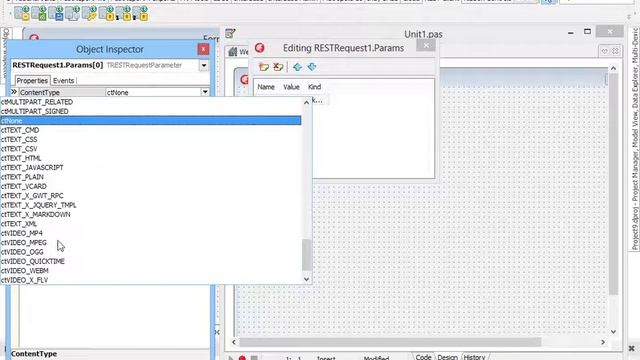Pick ctTEXT_JAVASCRIPT from dropdown list
The width and height of the screenshot is (640, 360).
(x=151, y=168)
